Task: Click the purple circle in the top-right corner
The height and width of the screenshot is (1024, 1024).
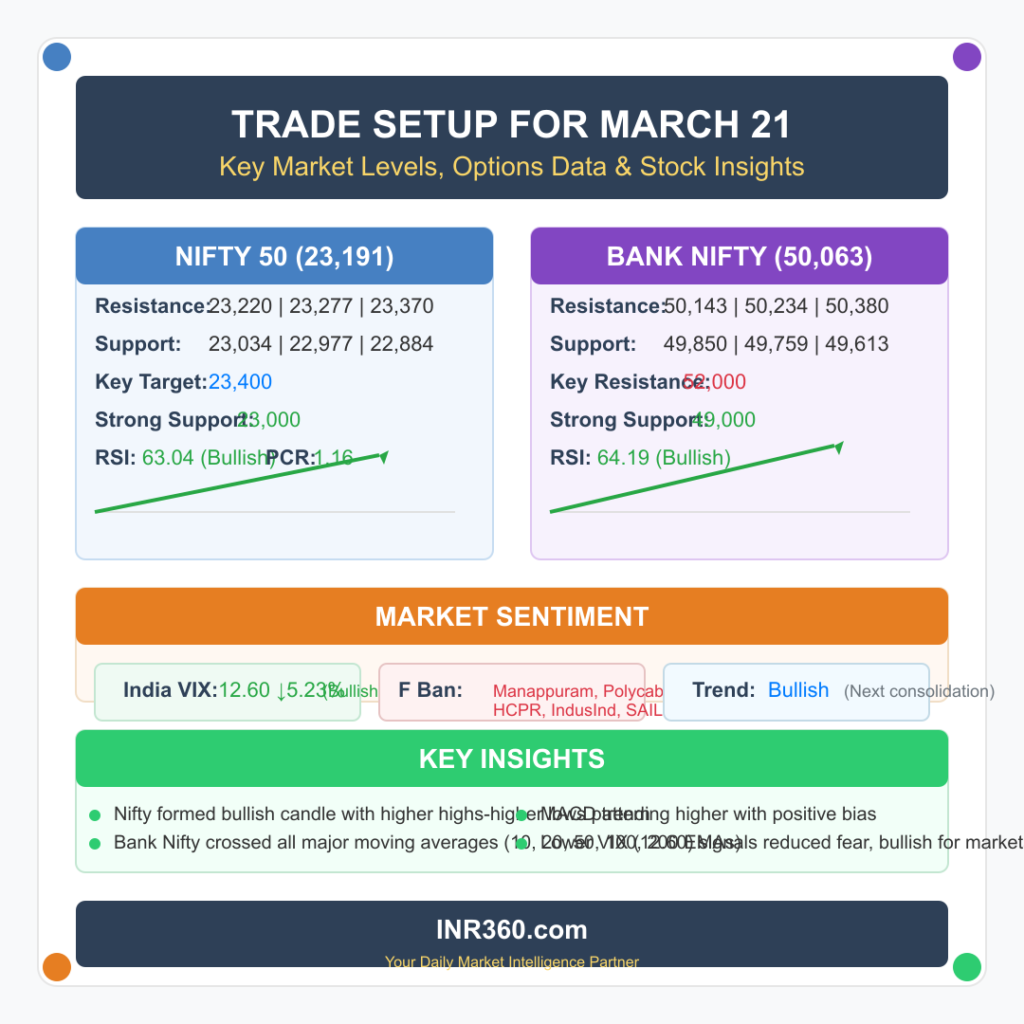Action: [967, 57]
